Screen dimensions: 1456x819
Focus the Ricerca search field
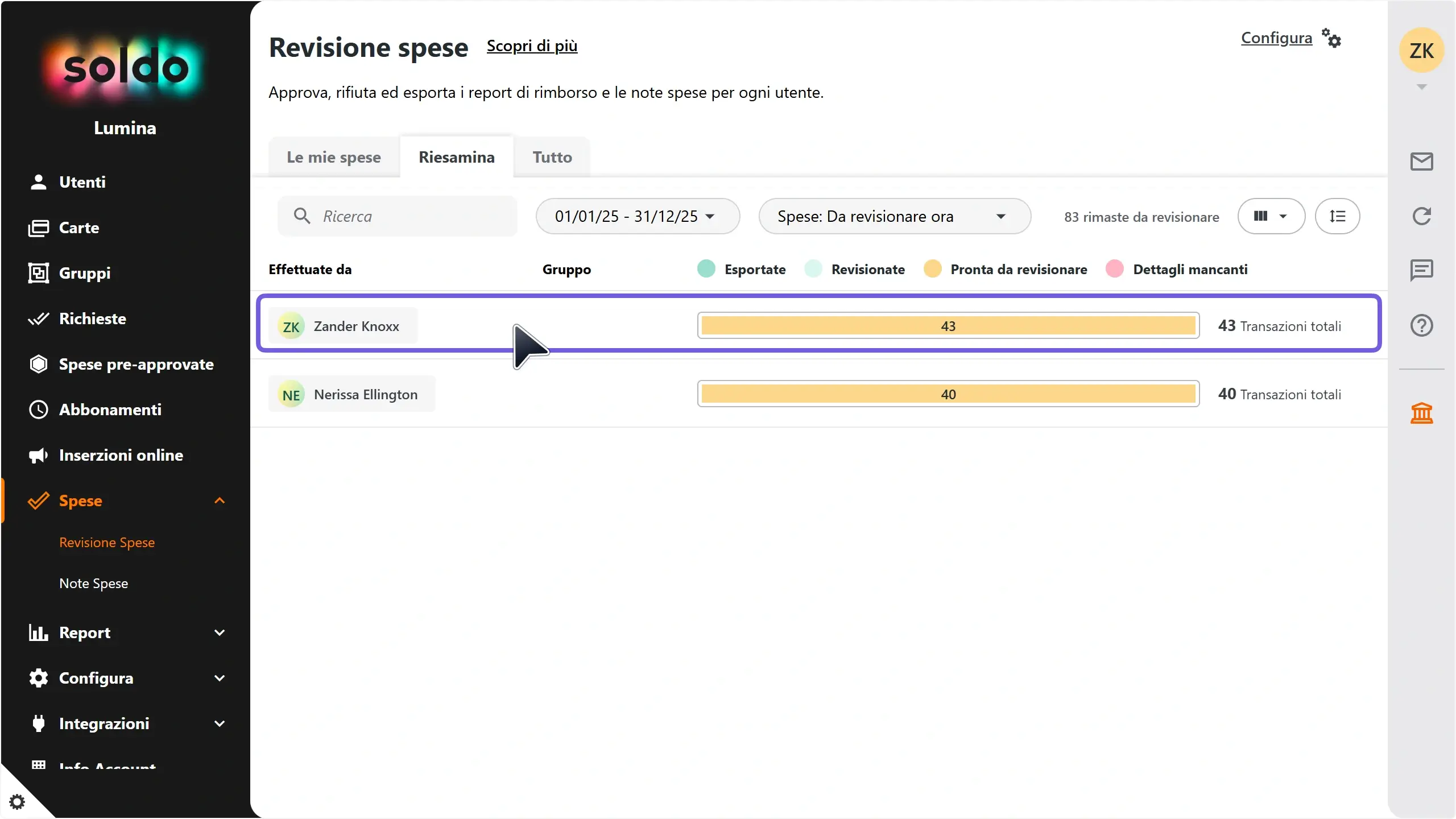coord(398,216)
